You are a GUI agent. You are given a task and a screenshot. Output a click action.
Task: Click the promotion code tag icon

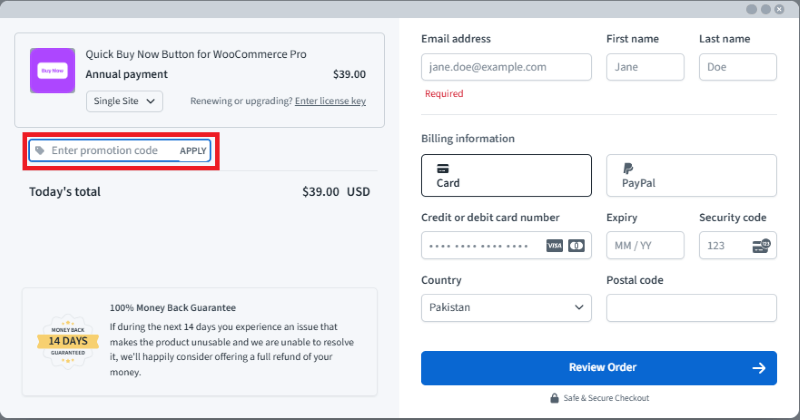tap(40, 151)
